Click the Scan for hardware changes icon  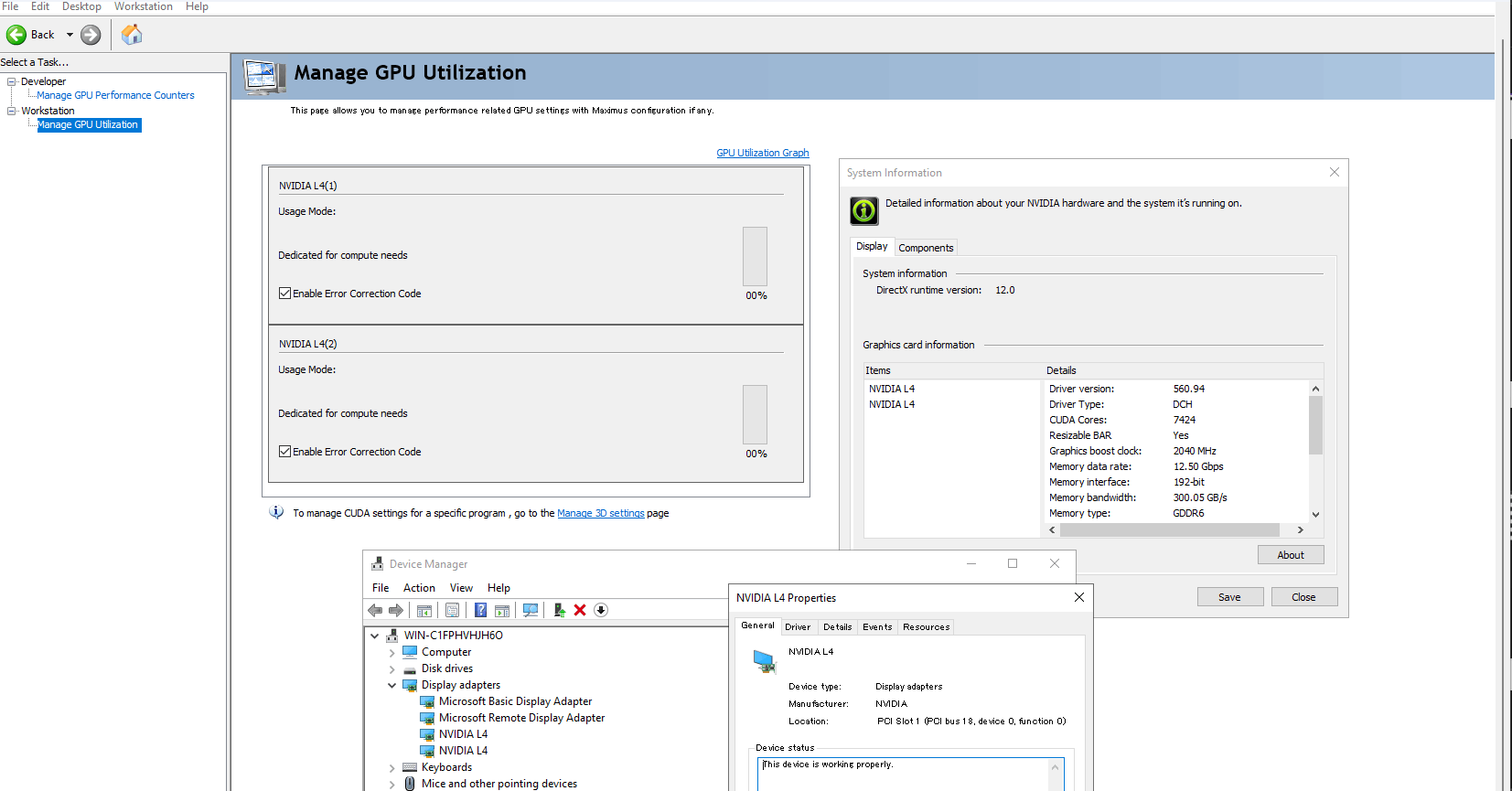[x=531, y=610]
